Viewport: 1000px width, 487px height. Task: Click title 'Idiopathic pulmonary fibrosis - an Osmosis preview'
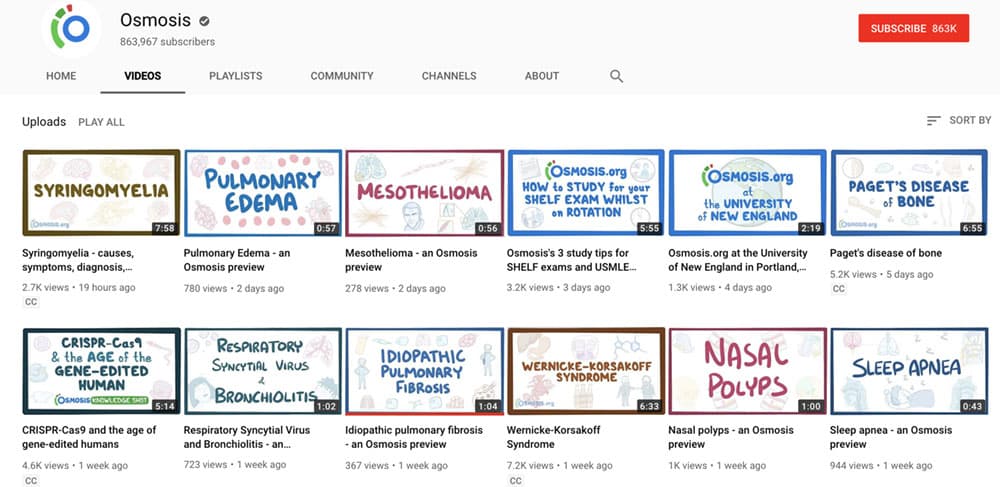414,437
